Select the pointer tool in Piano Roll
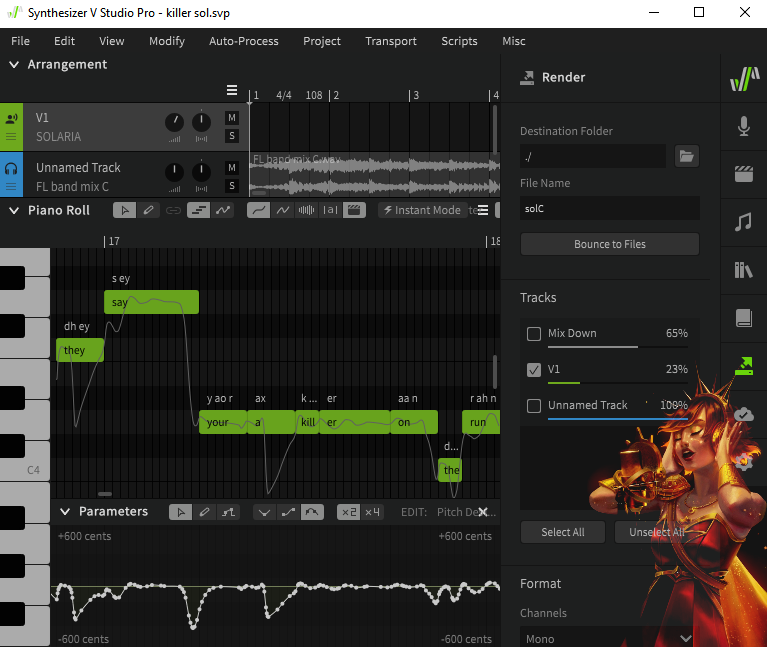Image resolution: width=767 pixels, height=647 pixels. click(125, 210)
